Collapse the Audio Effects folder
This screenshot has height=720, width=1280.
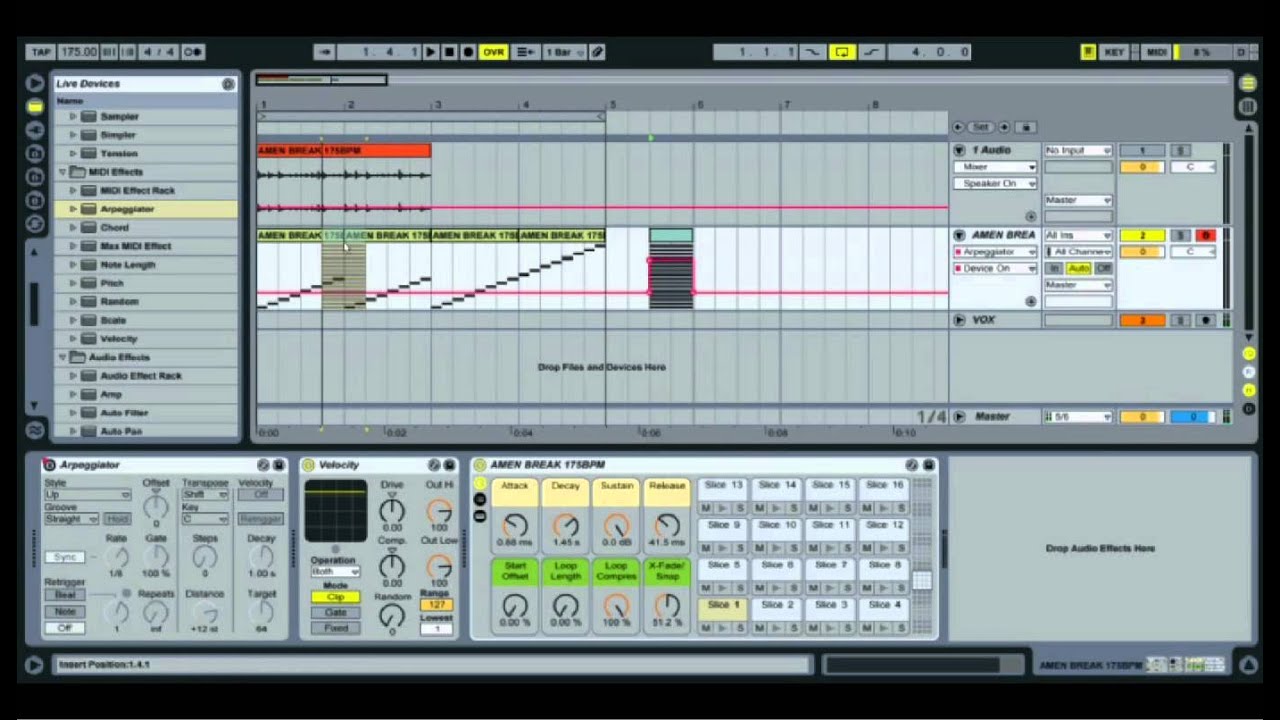[x=62, y=357]
